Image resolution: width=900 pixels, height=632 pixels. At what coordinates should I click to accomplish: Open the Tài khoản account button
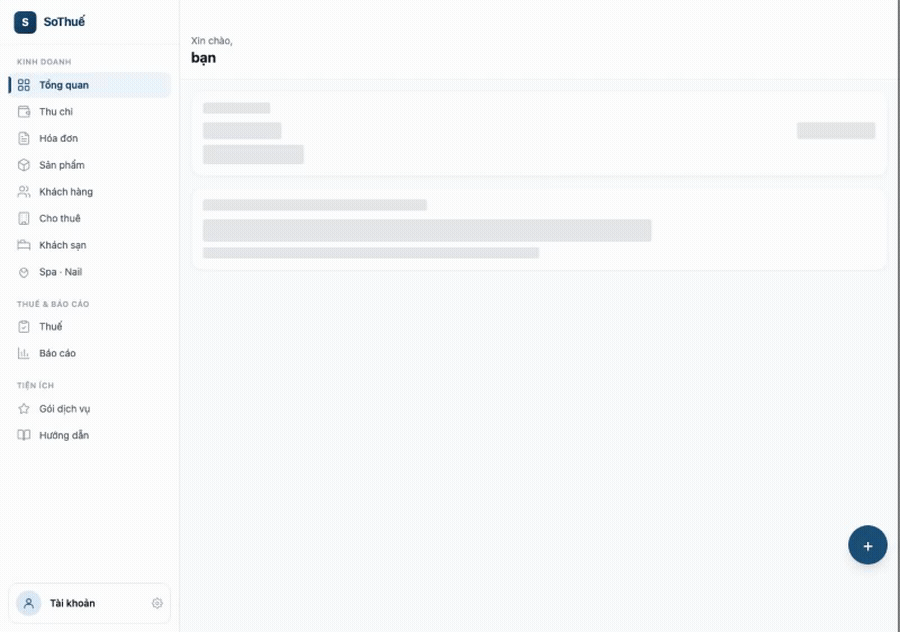[x=90, y=603]
